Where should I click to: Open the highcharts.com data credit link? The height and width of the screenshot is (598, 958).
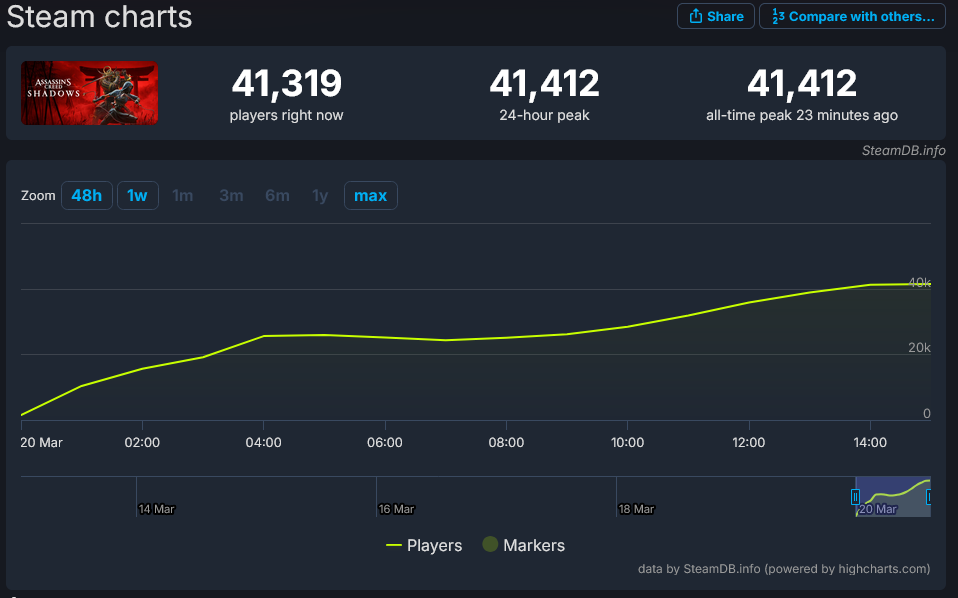(784, 569)
